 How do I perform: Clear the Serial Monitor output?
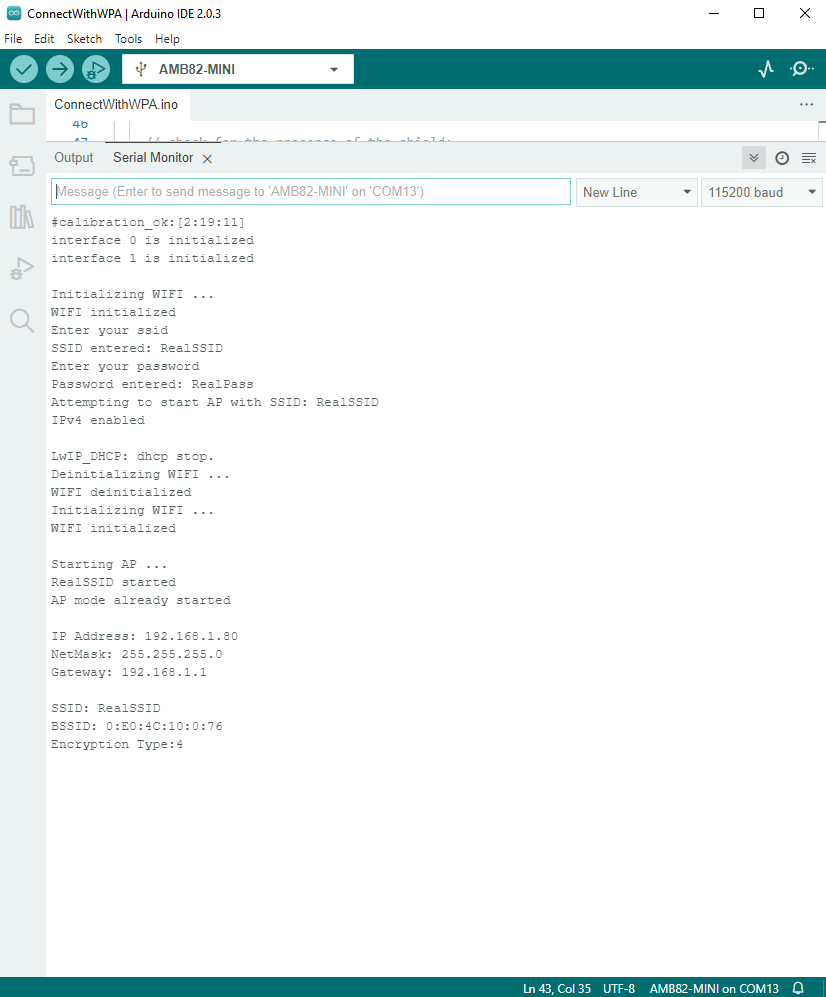pyautogui.click(x=809, y=158)
